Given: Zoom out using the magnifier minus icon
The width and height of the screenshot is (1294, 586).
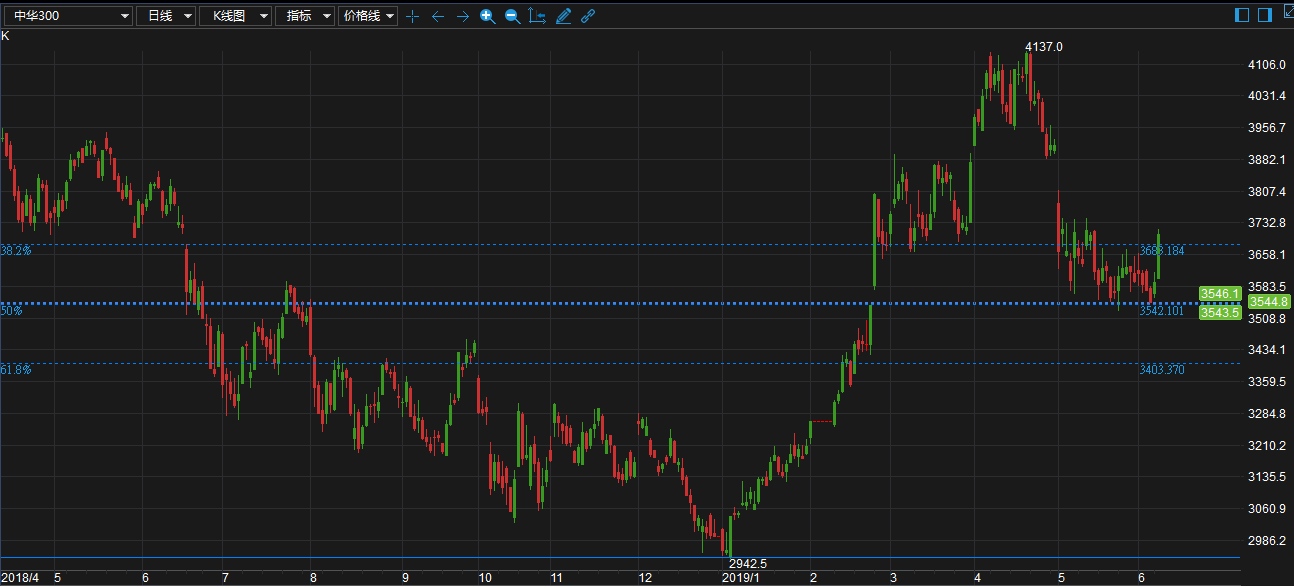Looking at the screenshot, I should click(512, 16).
